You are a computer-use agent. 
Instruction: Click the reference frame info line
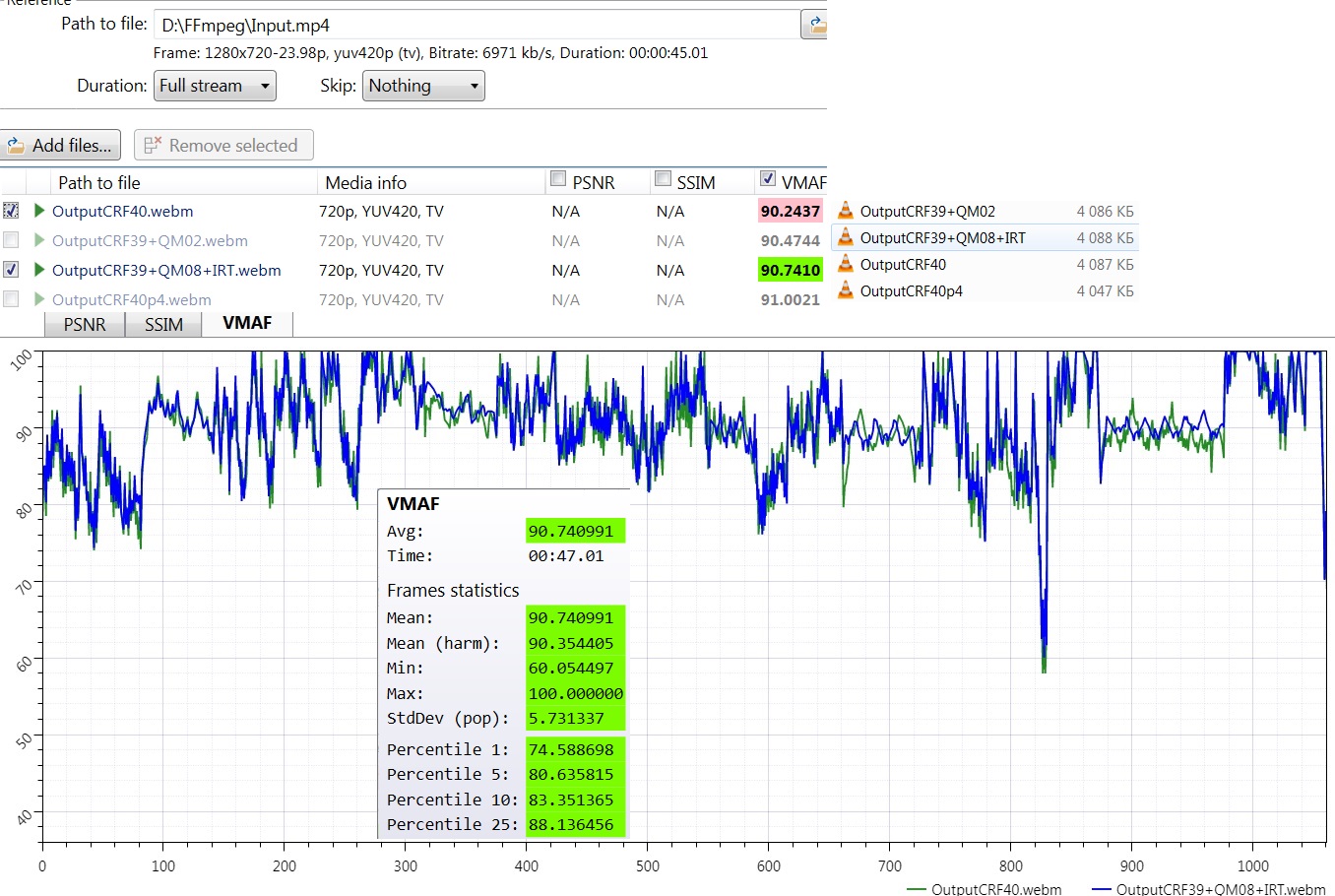pyautogui.click(x=430, y=53)
